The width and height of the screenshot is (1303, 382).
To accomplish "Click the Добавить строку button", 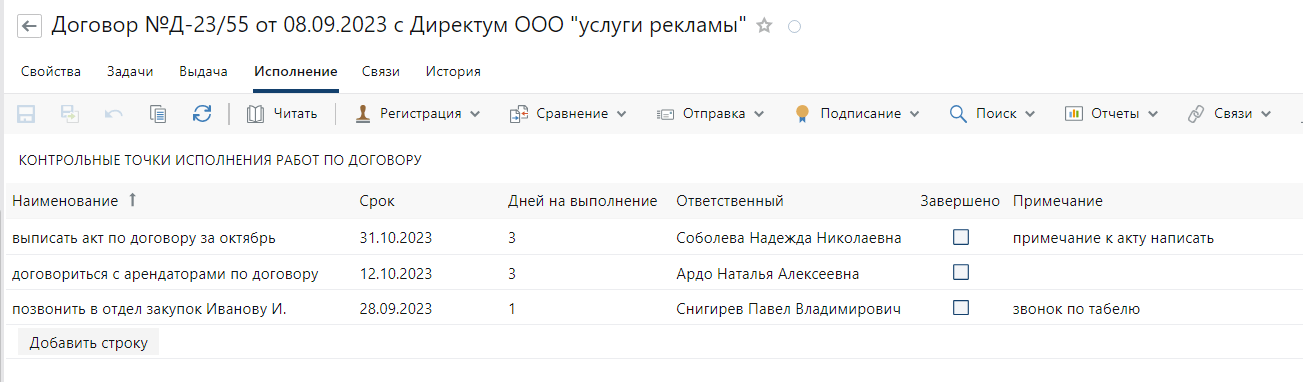I will coord(88,343).
